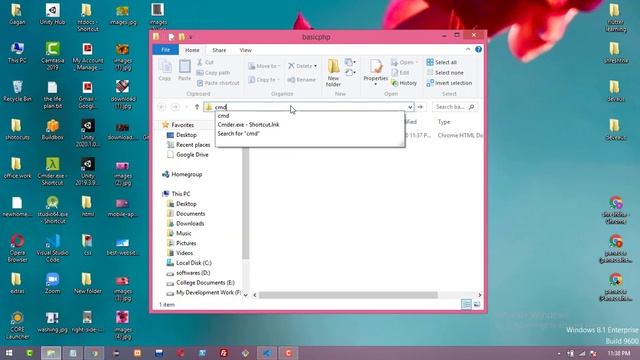This screenshot has width=640, height=360.
Task: Click the Type column header
Action: pos(444,122)
